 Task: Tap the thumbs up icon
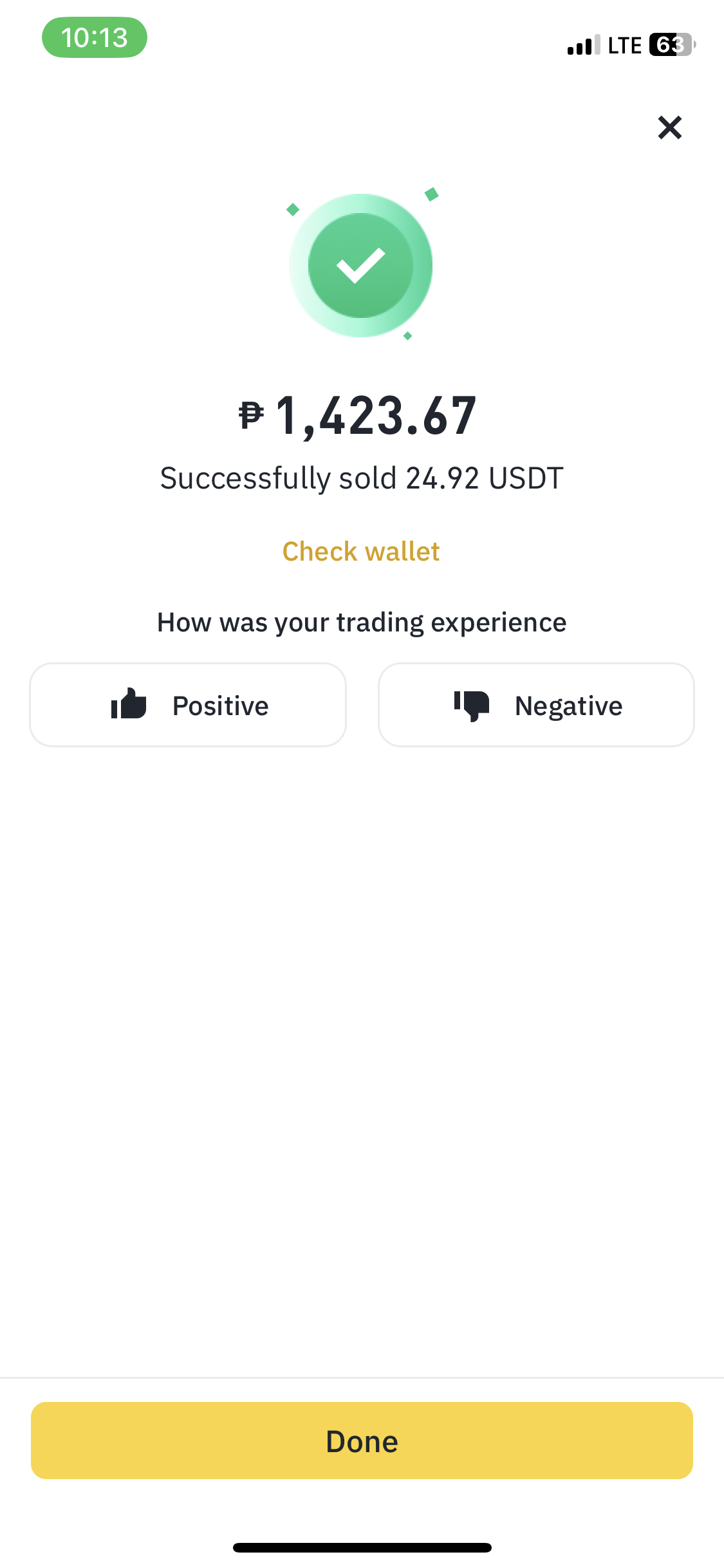(x=129, y=704)
